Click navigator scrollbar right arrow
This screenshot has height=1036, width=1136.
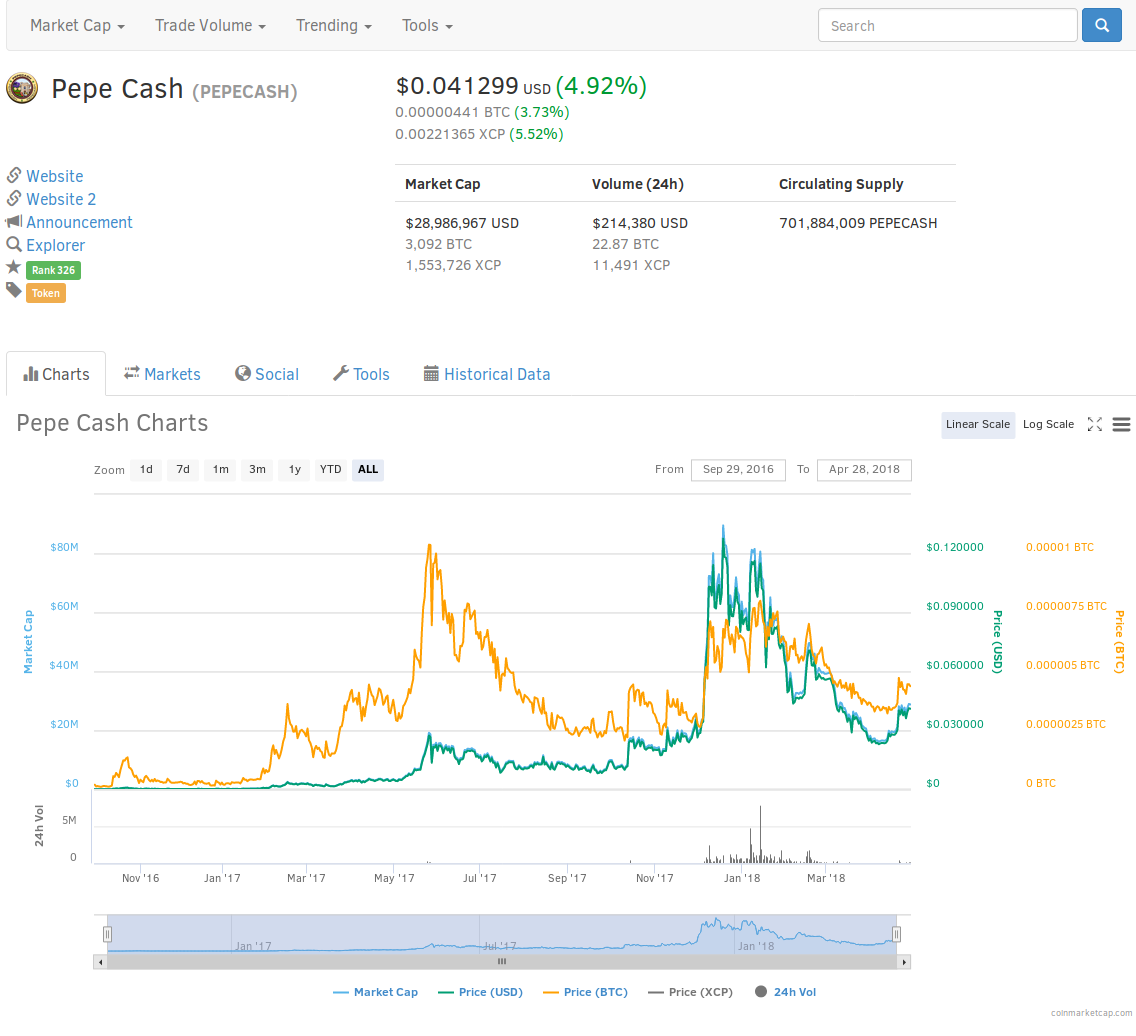[903, 962]
